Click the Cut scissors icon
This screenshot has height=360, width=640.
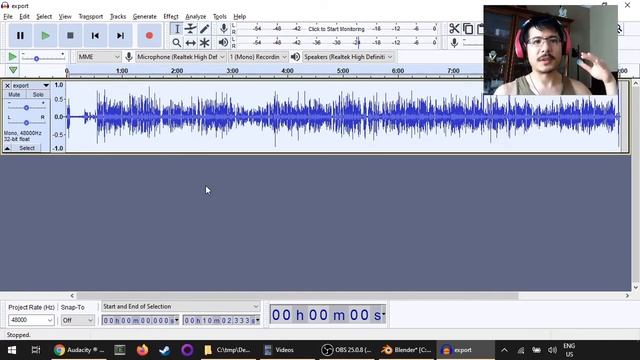pos(454,29)
